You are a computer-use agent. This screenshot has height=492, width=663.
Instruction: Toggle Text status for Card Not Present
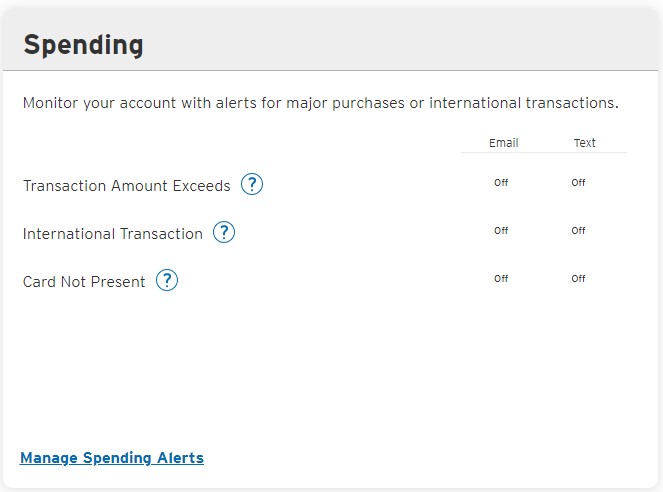coord(578,279)
